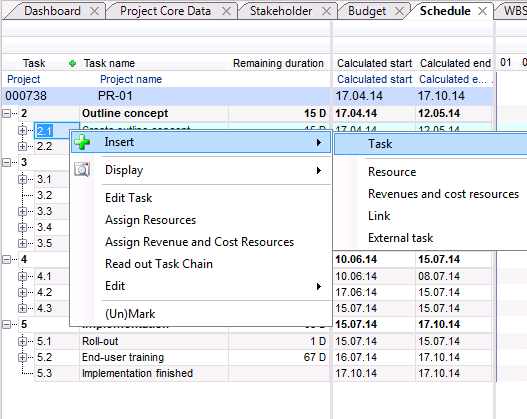The image size is (527, 419).
Task: Expand task 3.3 tree node
Action: (22, 211)
